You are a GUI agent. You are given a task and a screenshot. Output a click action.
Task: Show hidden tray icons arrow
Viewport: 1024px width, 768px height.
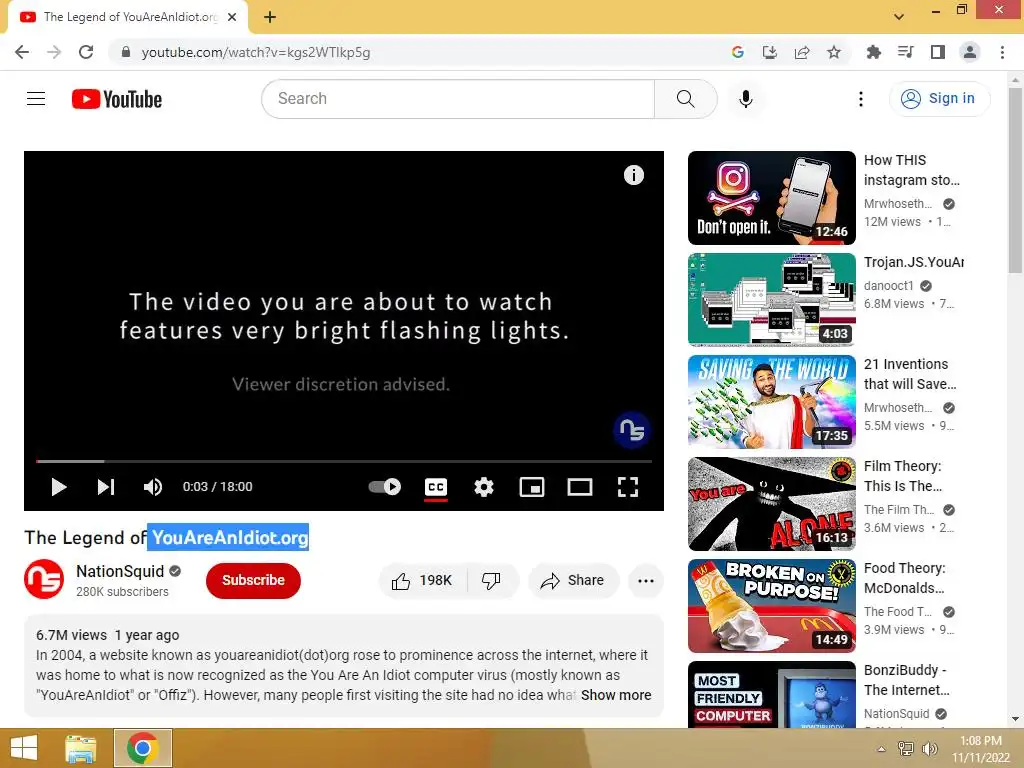(x=881, y=748)
